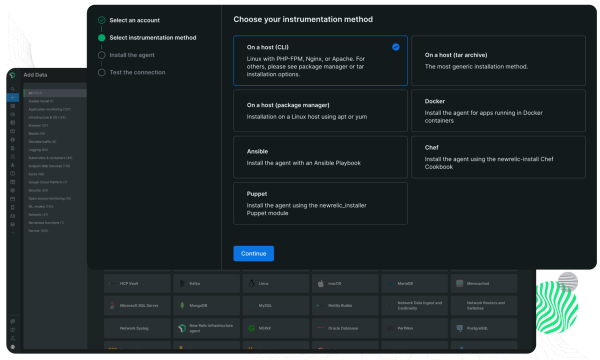Open the MySQL tile
Screen dimensions: 600x360
click(x=276, y=305)
